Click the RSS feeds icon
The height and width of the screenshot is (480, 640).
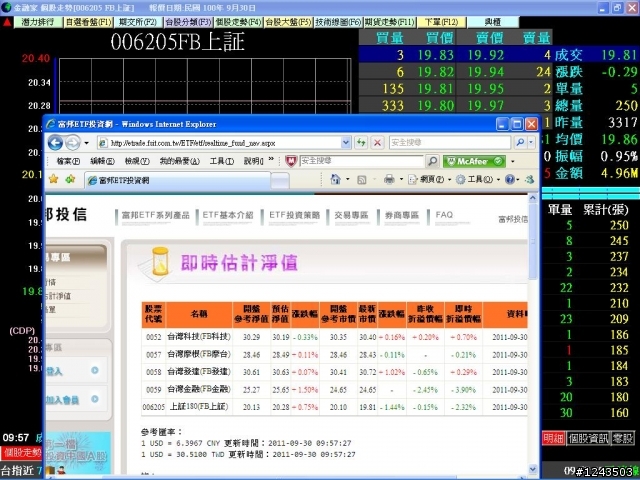(x=362, y=180)
